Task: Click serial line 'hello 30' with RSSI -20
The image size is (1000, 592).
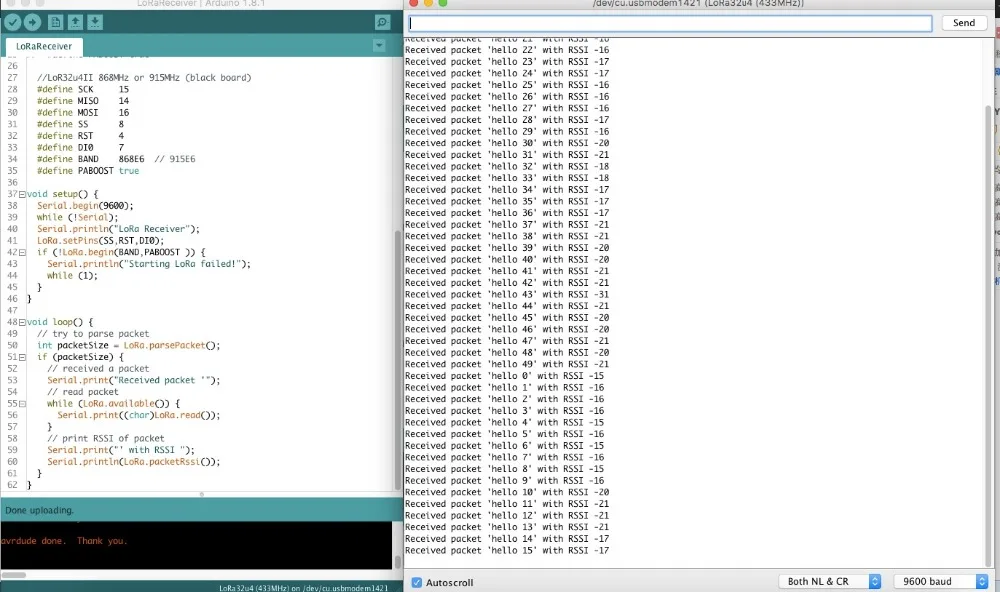Action: pyautogui.click(x=507, y=143)
